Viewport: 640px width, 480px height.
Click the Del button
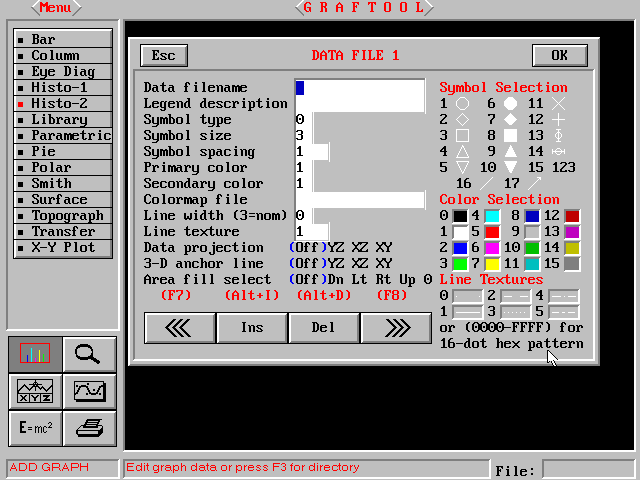point(324,328)
